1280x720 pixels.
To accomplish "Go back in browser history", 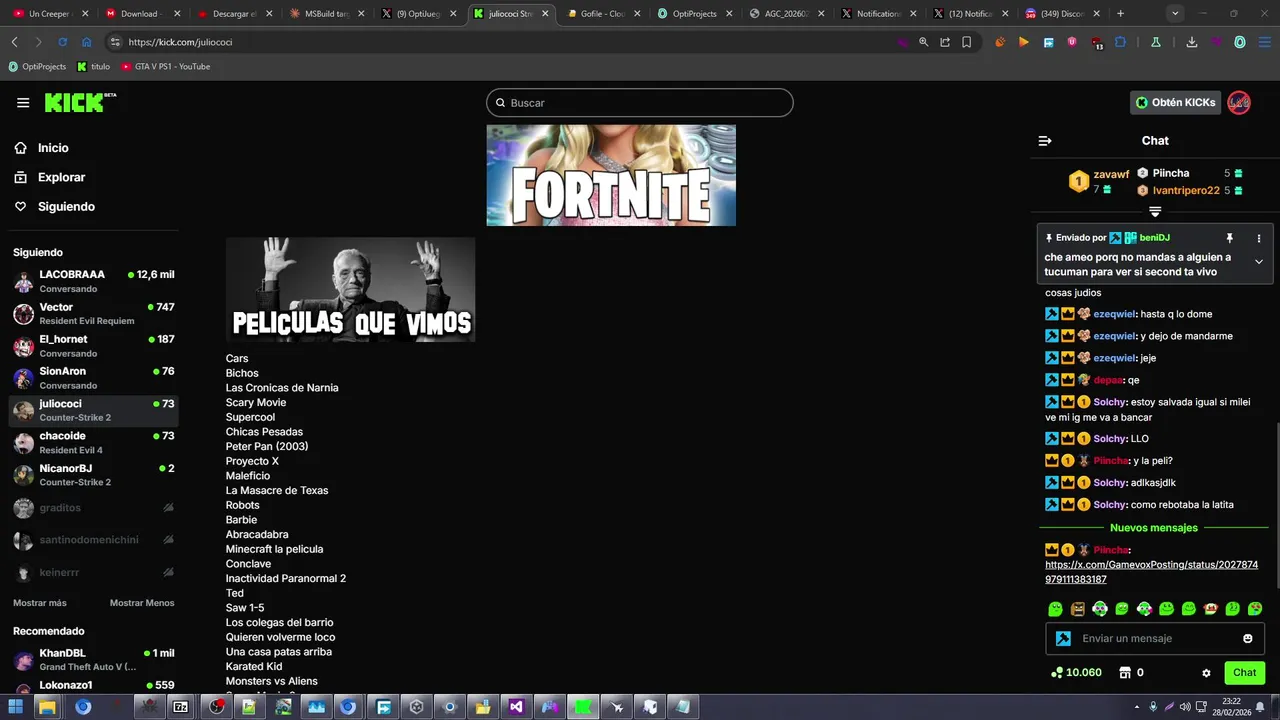I will tap(14, 42).
